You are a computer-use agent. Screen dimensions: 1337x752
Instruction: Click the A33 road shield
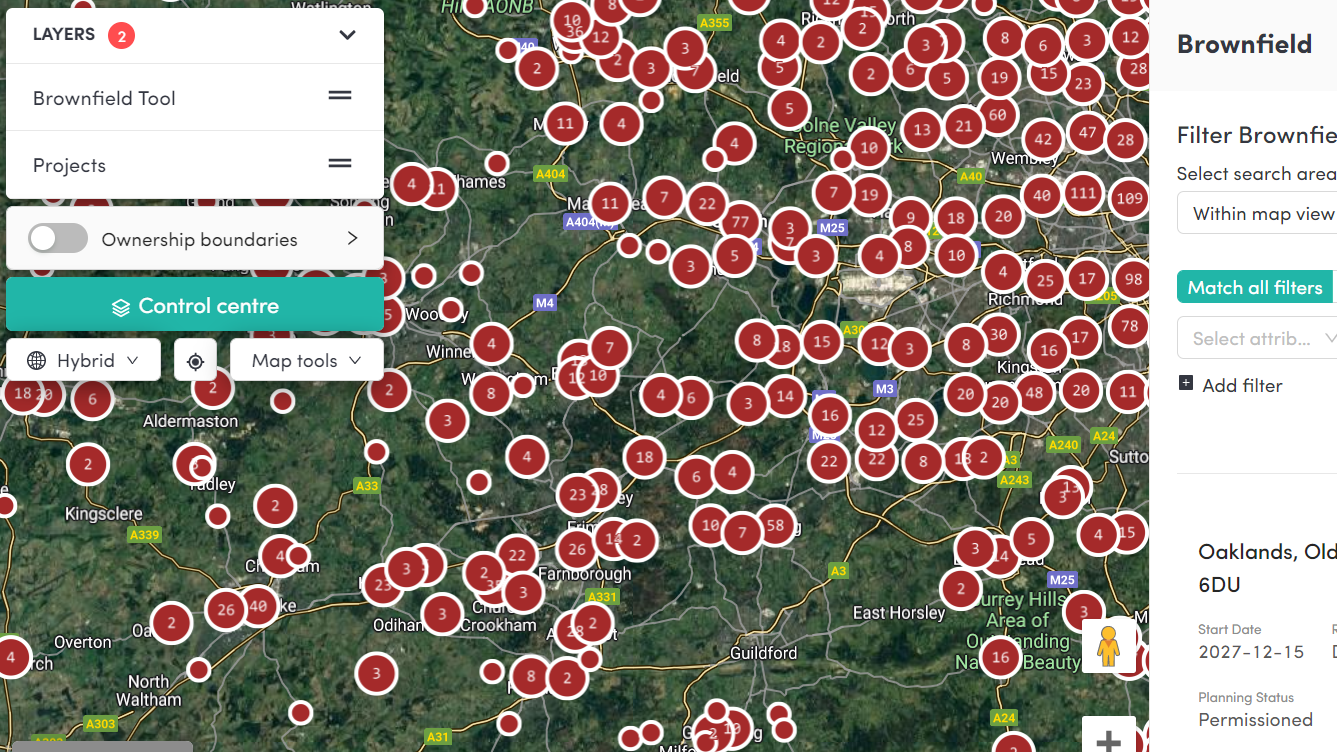(x=367, y=486)
